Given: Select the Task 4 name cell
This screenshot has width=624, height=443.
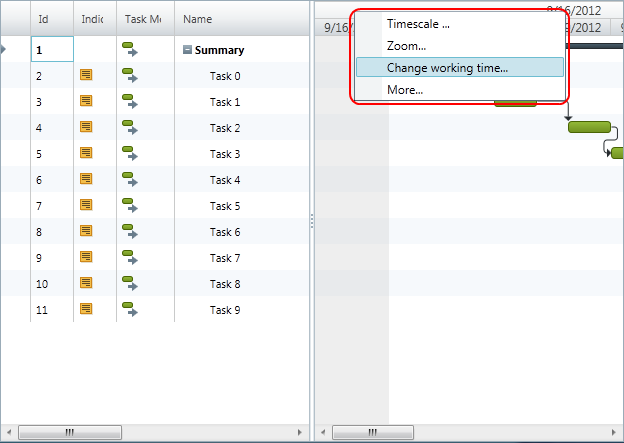Looking at the screenshot, I should (225, 180).
